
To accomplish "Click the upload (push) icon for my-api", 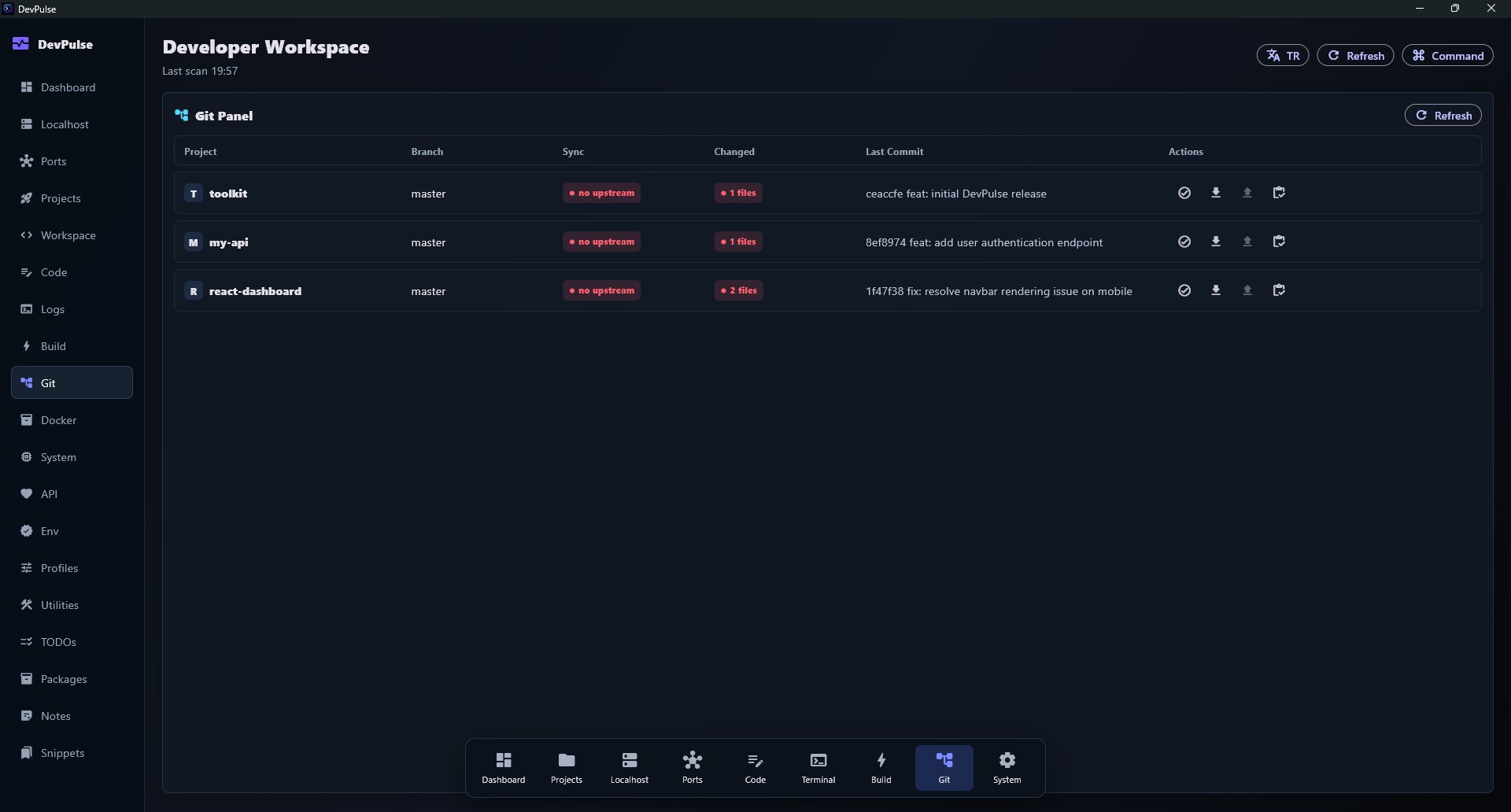I will click(1247, 242).
